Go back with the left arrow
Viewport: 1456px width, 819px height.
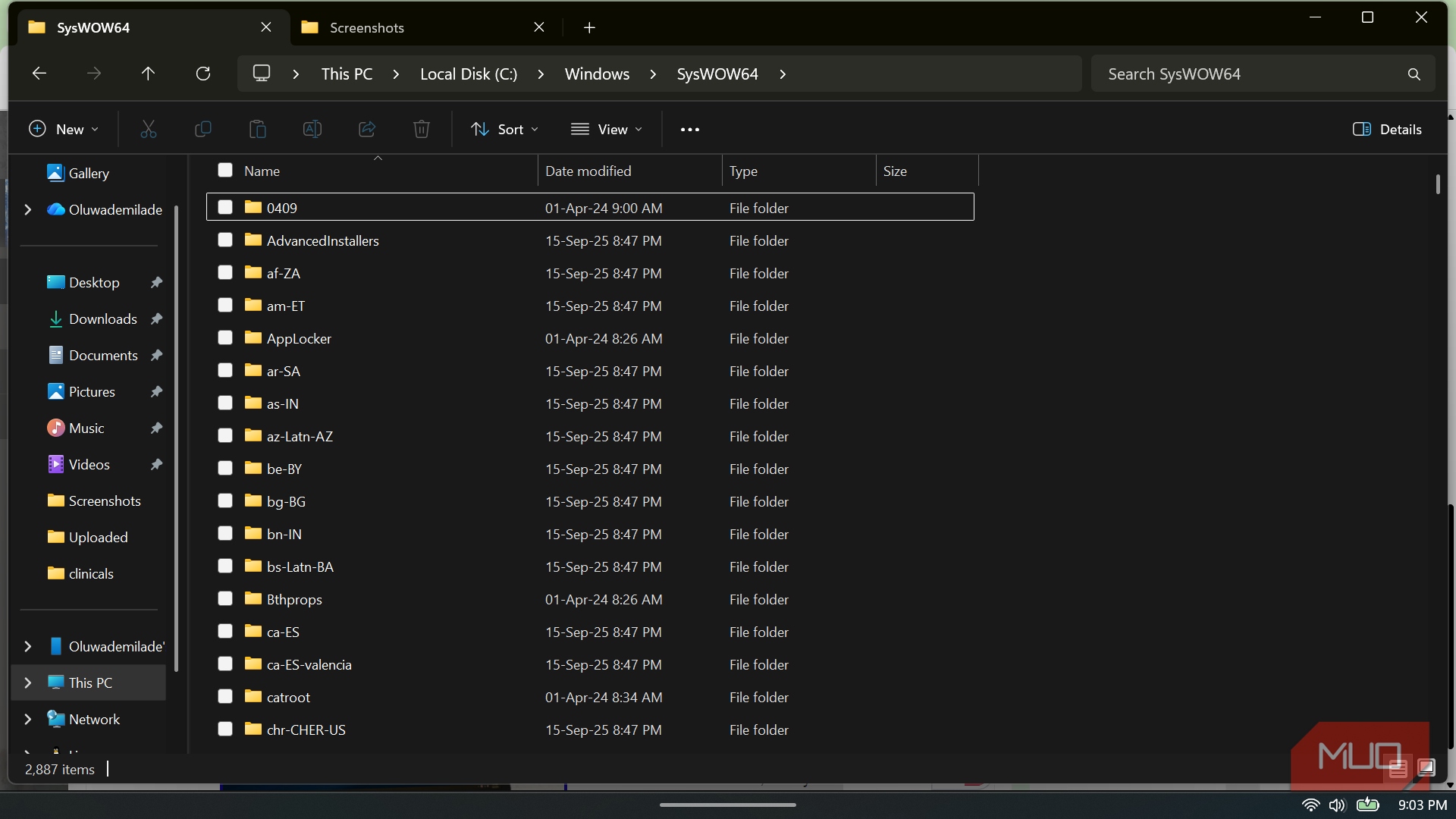tap(39, 74)
